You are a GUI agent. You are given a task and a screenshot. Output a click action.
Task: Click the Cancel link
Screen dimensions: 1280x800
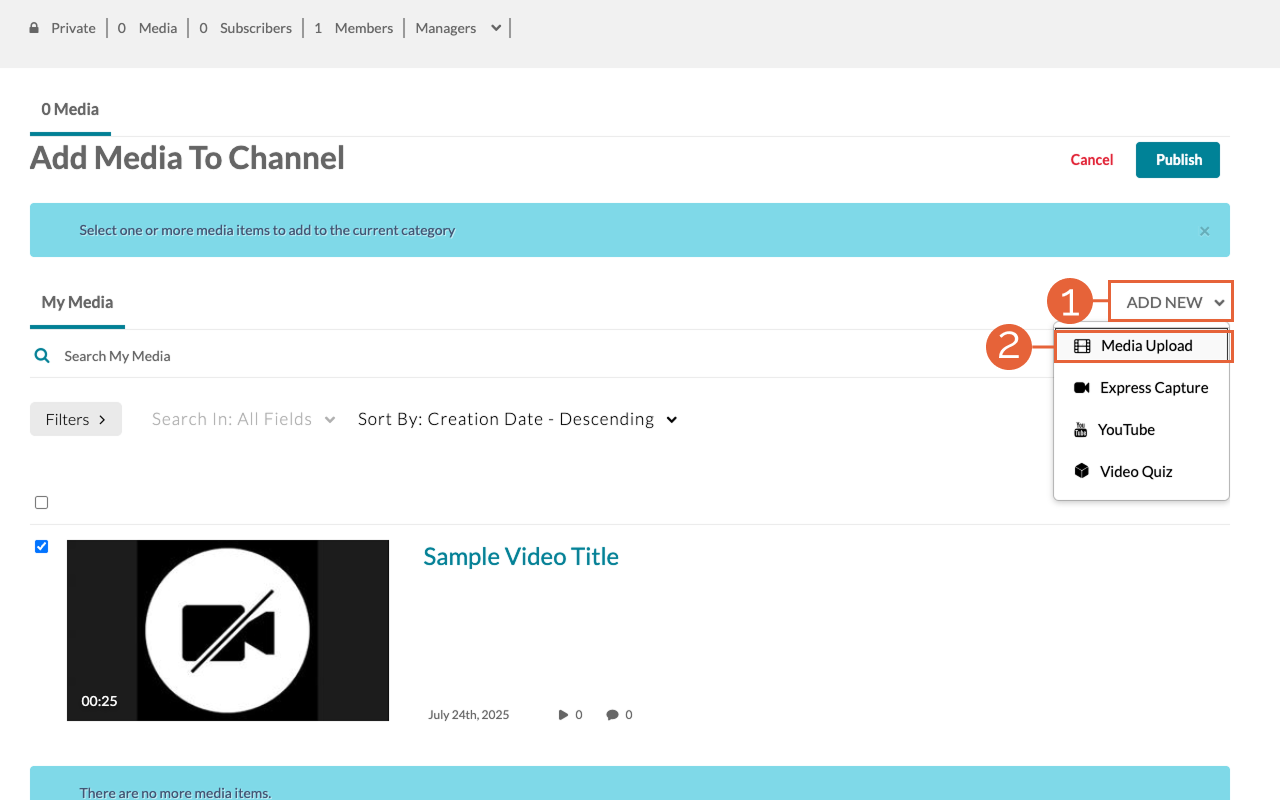(1091, 159)
